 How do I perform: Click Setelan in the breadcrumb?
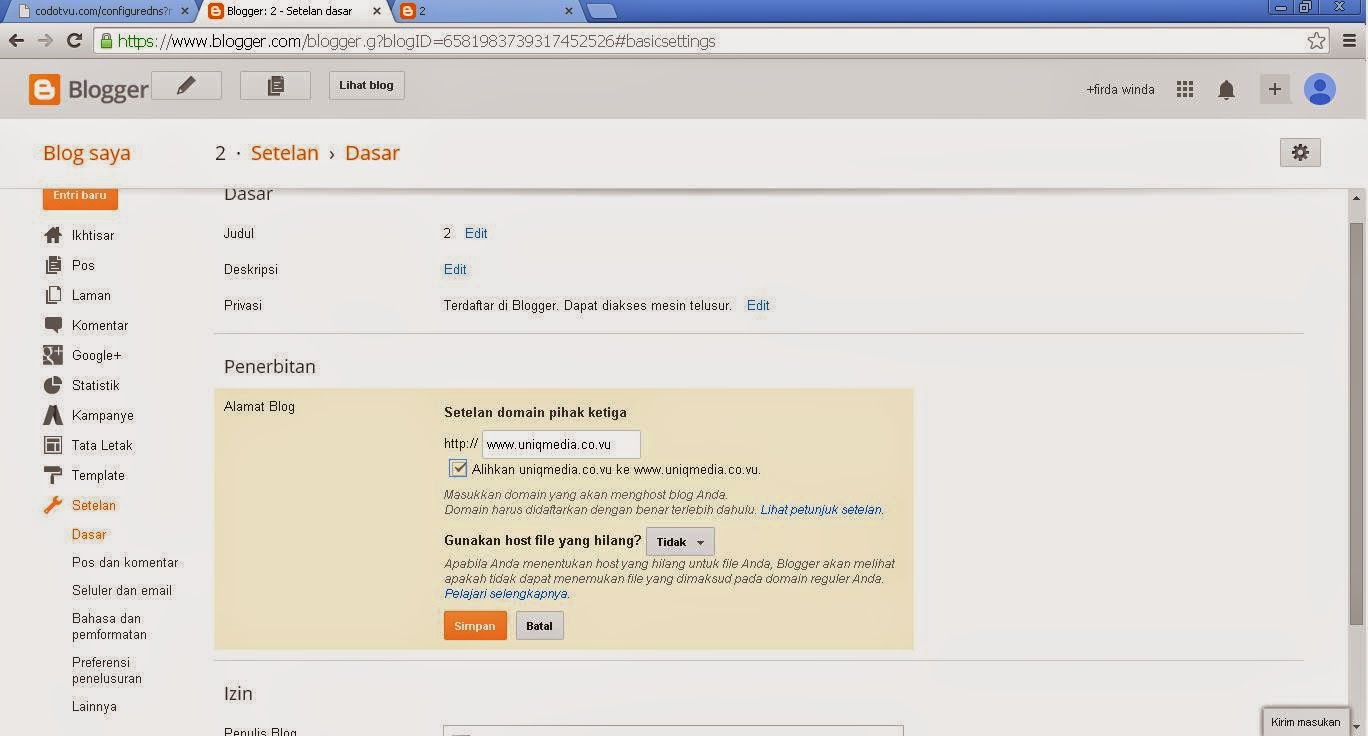click(x=285, y=153)
